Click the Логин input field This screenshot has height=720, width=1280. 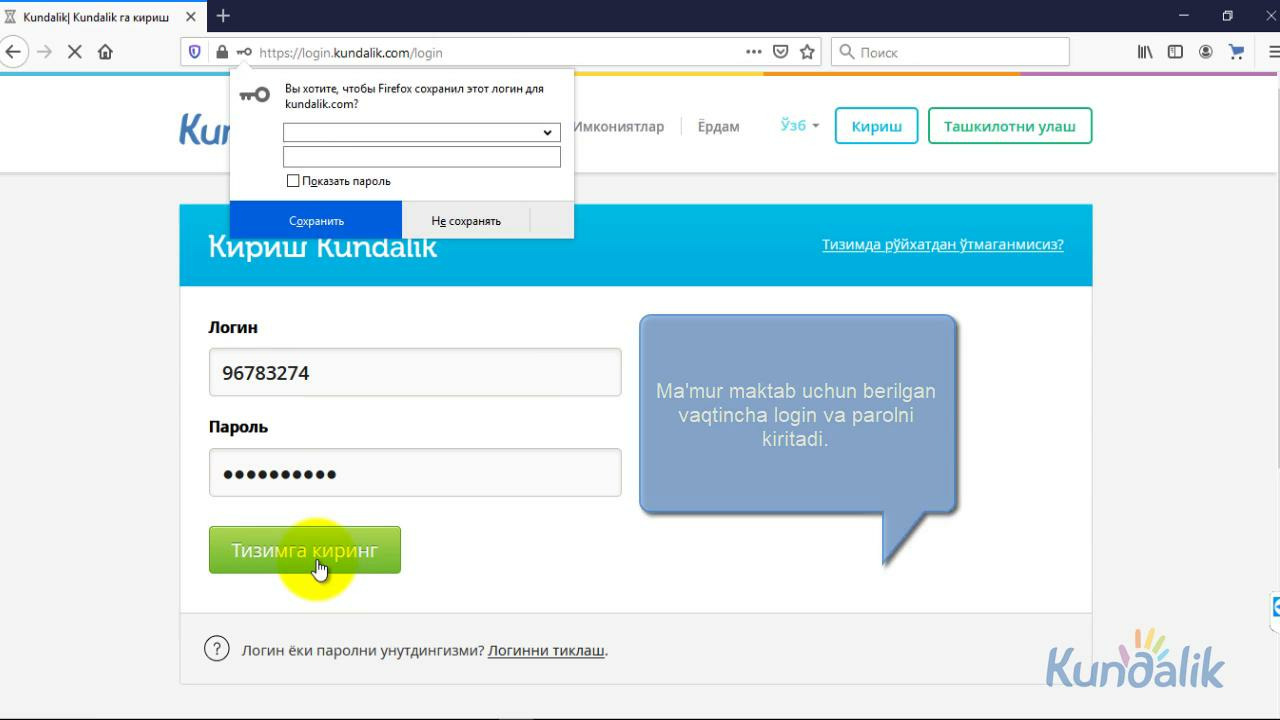click(x=415, y=373)
